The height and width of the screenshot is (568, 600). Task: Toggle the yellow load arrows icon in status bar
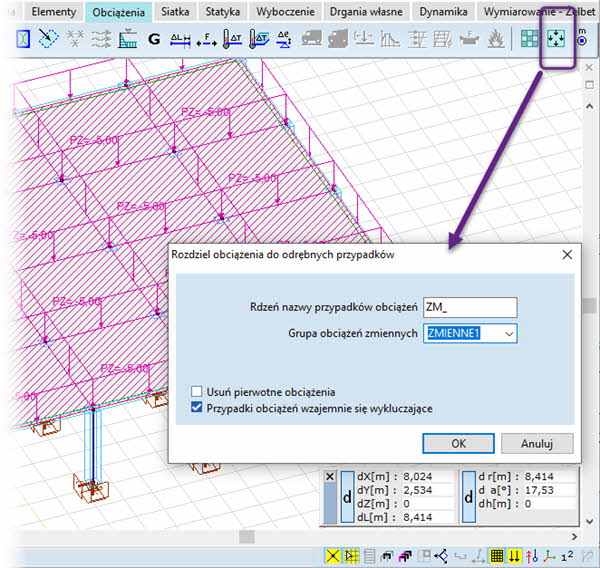coord(515,556)
